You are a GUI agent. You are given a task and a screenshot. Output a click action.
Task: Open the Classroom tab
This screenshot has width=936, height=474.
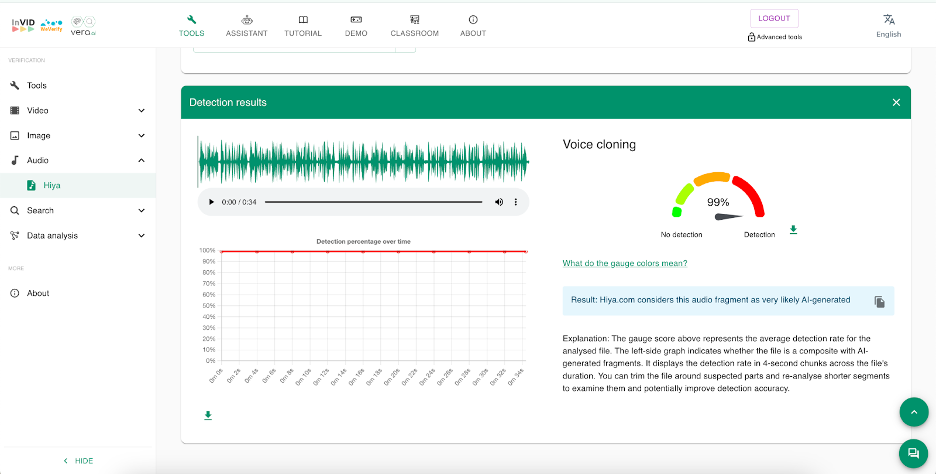point(414,26)
